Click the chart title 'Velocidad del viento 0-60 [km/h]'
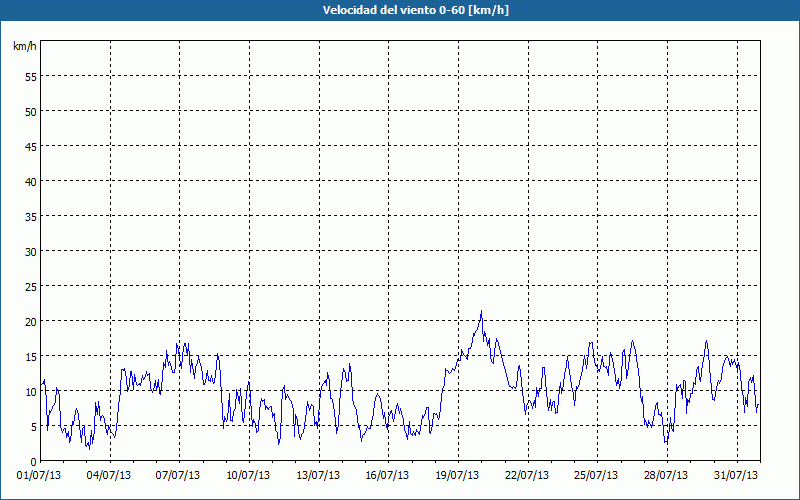Screen dimensions: 800x500 [415, 10]
